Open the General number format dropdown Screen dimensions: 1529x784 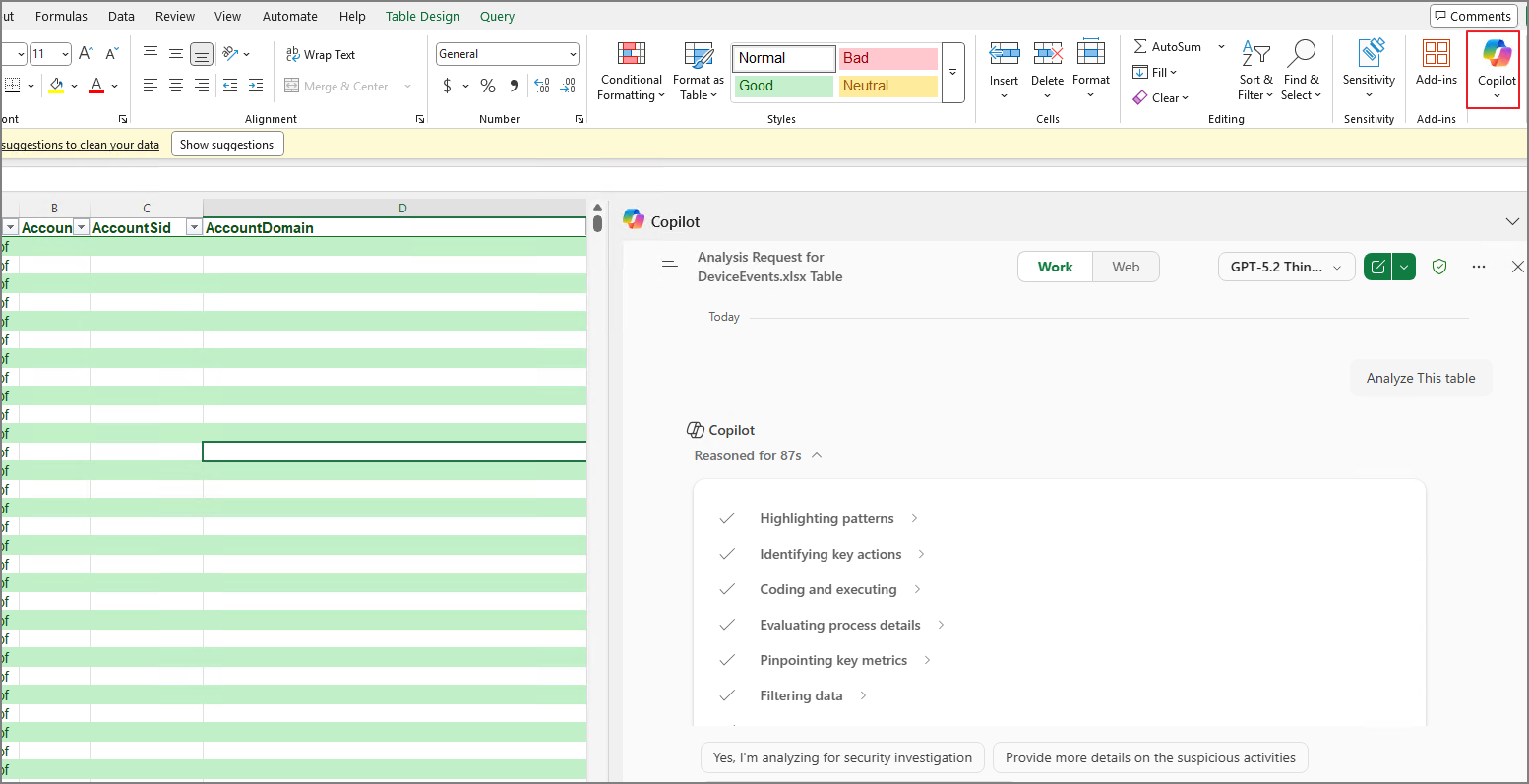574,54
